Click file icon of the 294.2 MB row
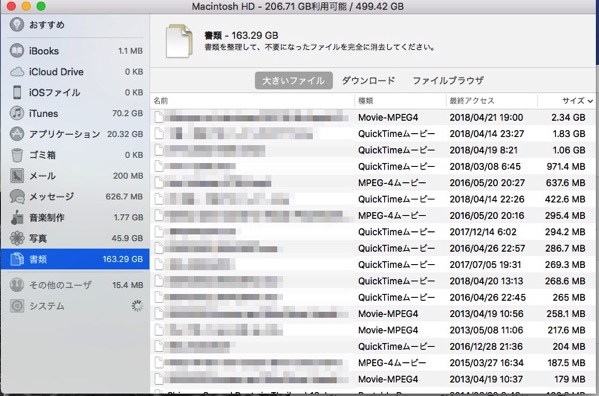 click(x=159, y=232)
